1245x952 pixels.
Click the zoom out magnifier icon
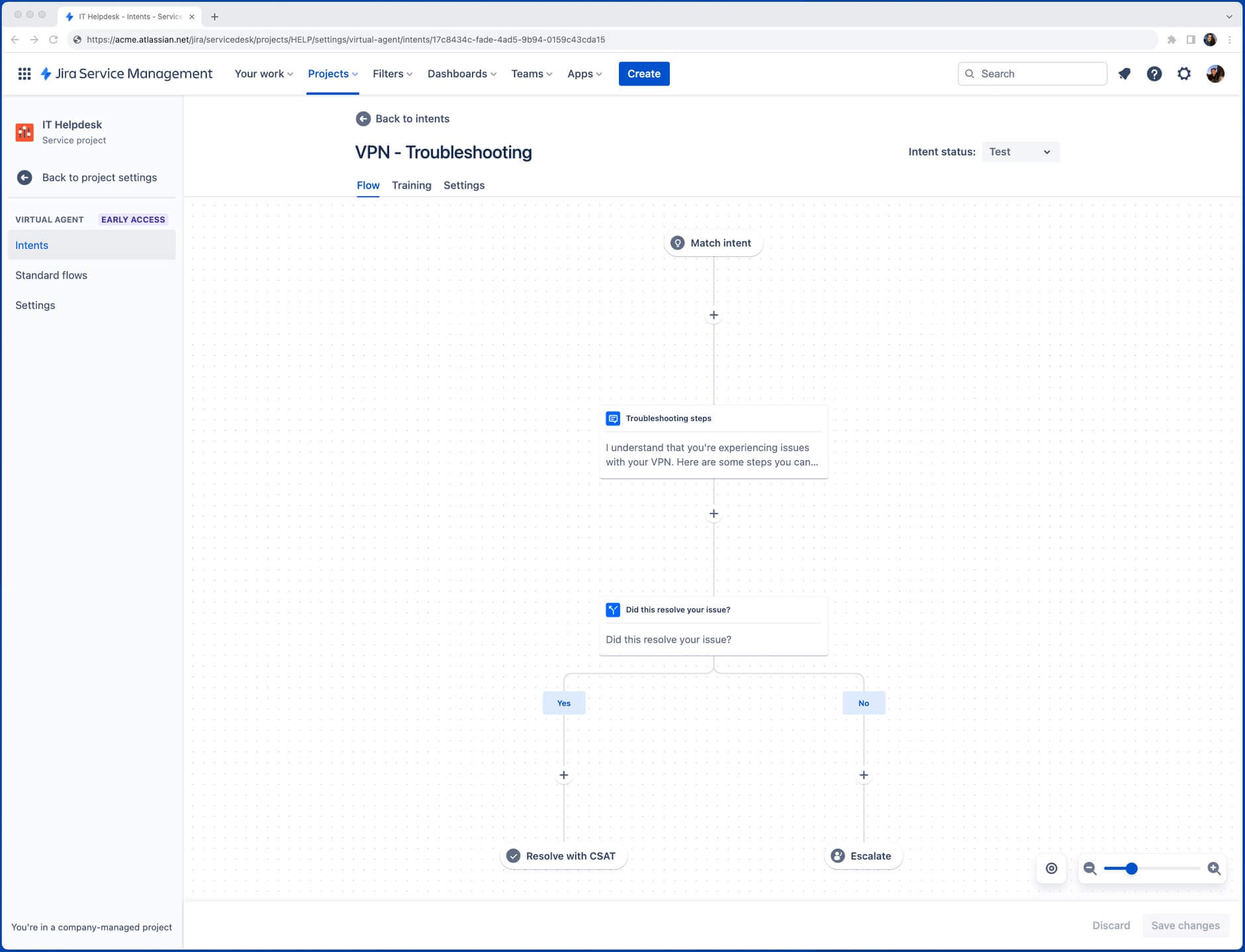(x=1089, y=868)
